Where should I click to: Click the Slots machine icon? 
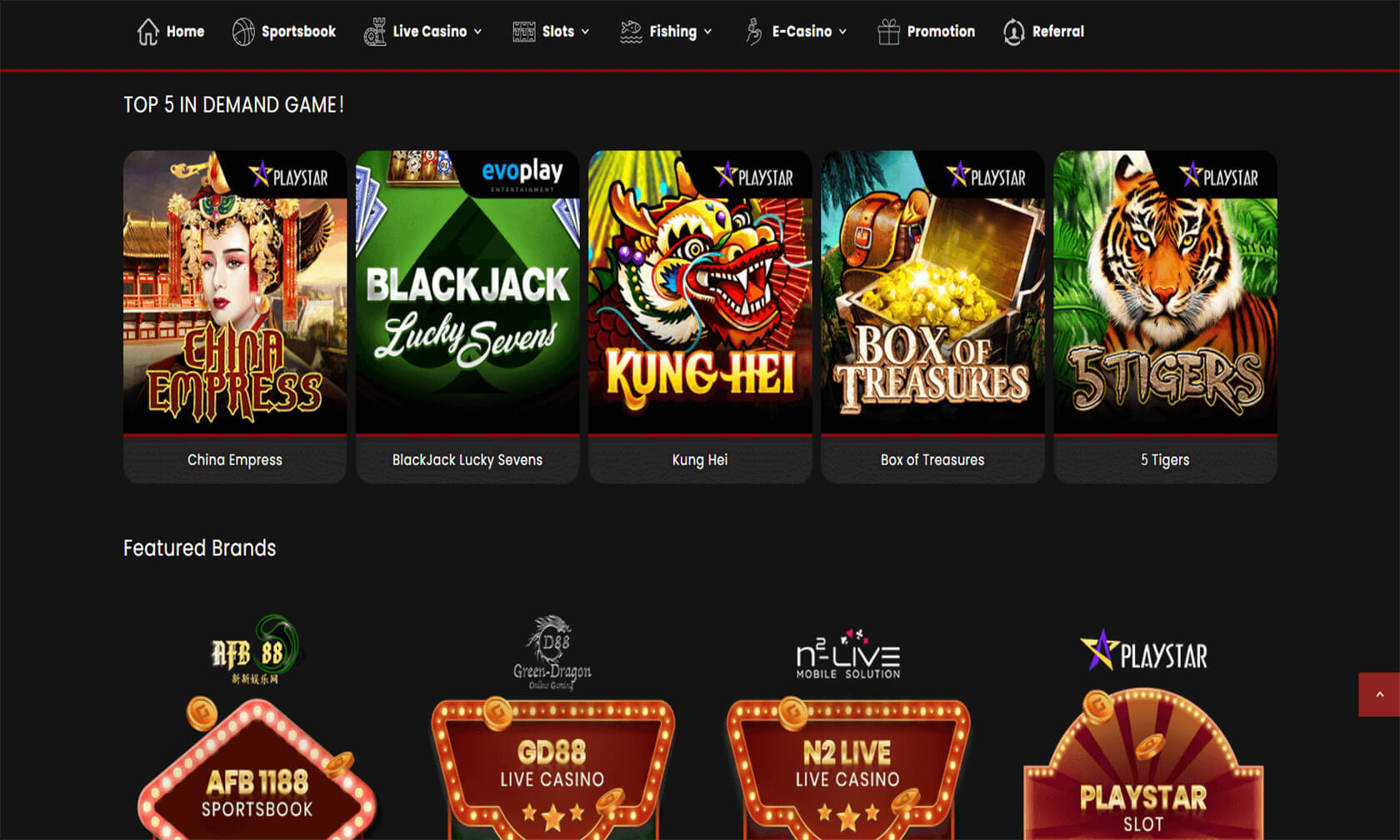(x=524, y=32)
